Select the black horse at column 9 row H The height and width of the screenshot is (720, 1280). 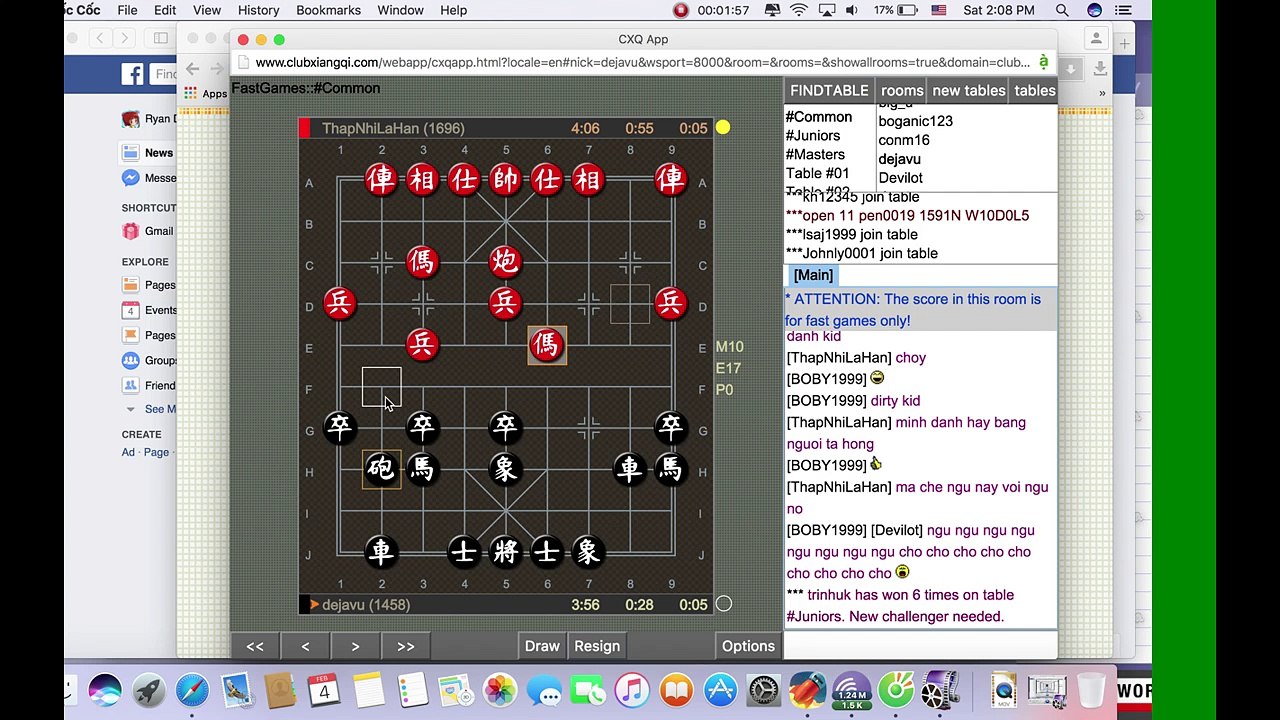tap(671, 468)
